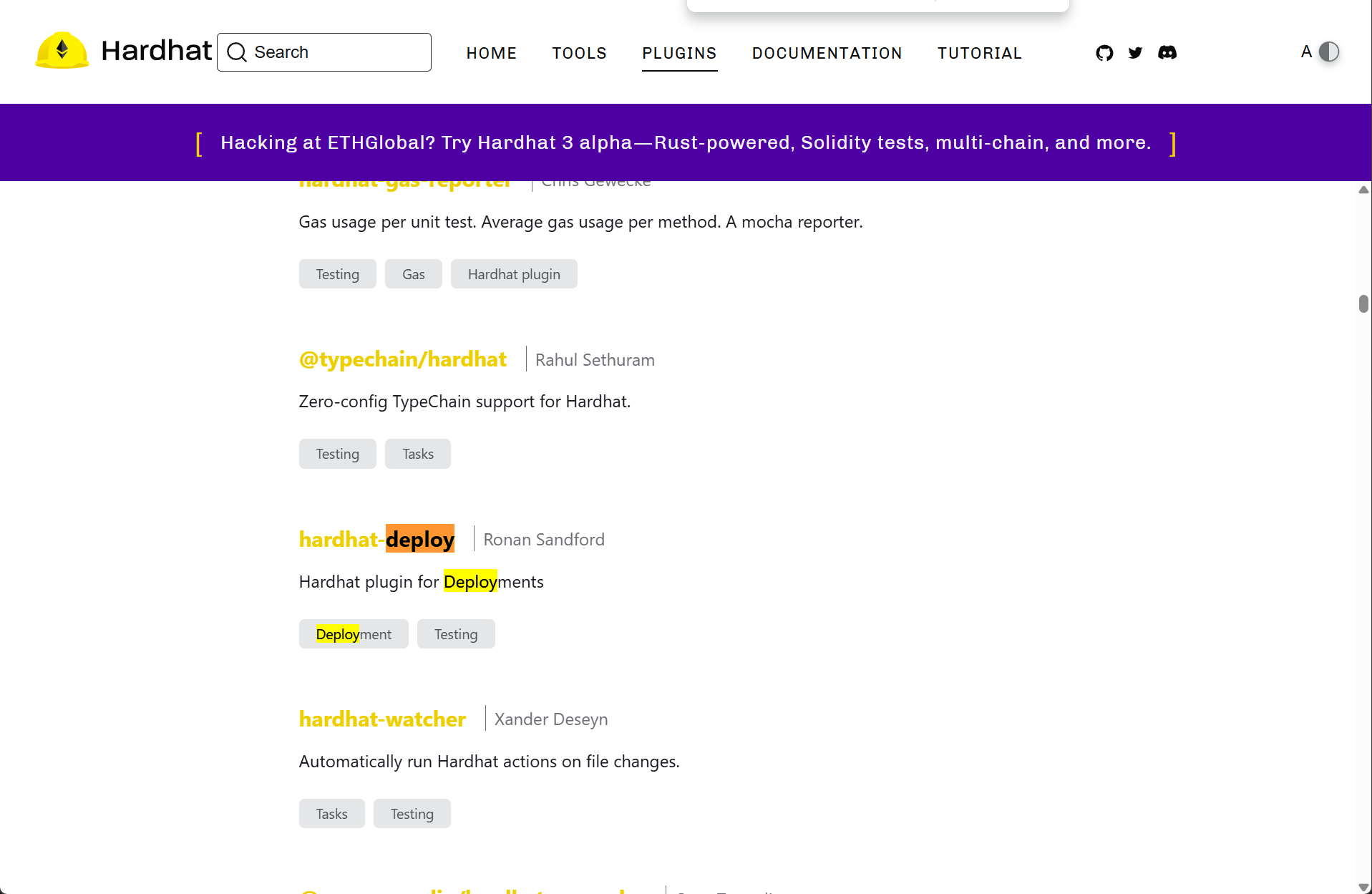Focus the Search input field
The width and height of the screenshot is (1372, 894).
324,52
